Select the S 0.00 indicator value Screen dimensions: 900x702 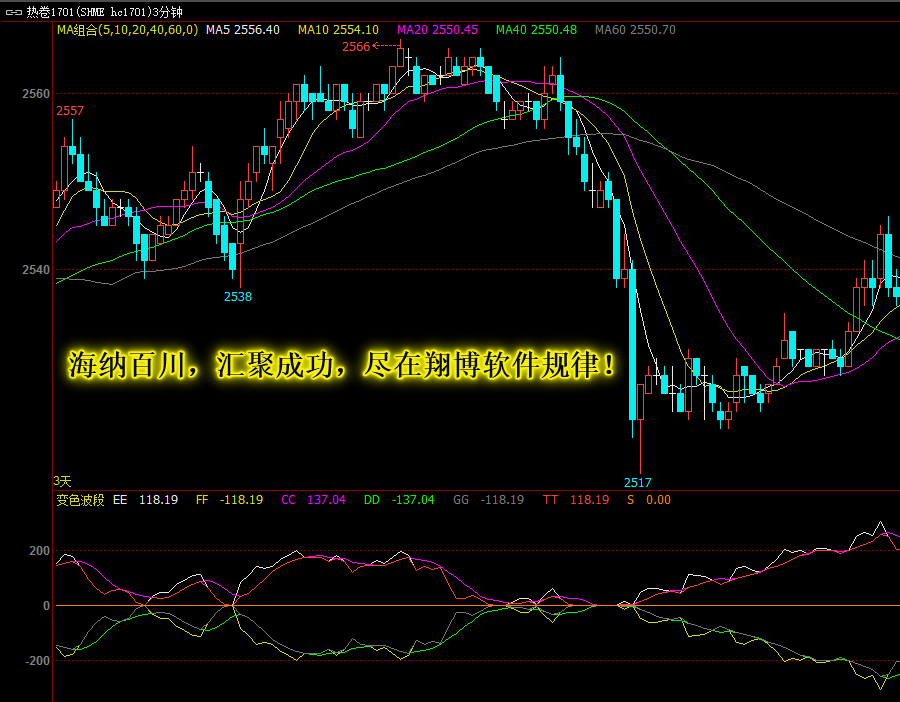pos(649,500)
